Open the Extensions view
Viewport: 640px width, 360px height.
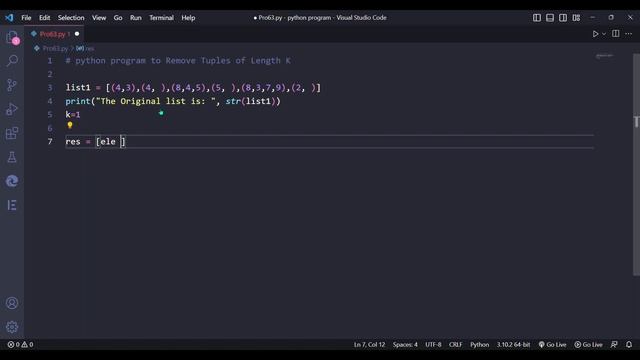coord(12,133)
